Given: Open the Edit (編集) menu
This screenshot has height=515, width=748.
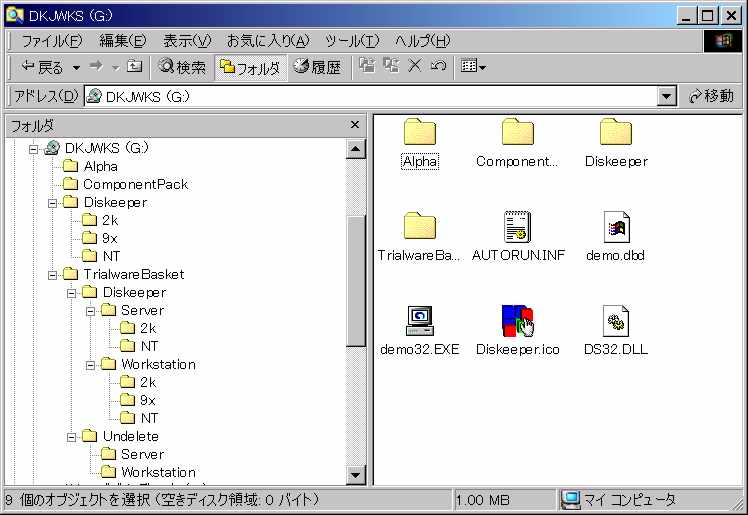Looking at the screenshot, I should click(123, 41).
